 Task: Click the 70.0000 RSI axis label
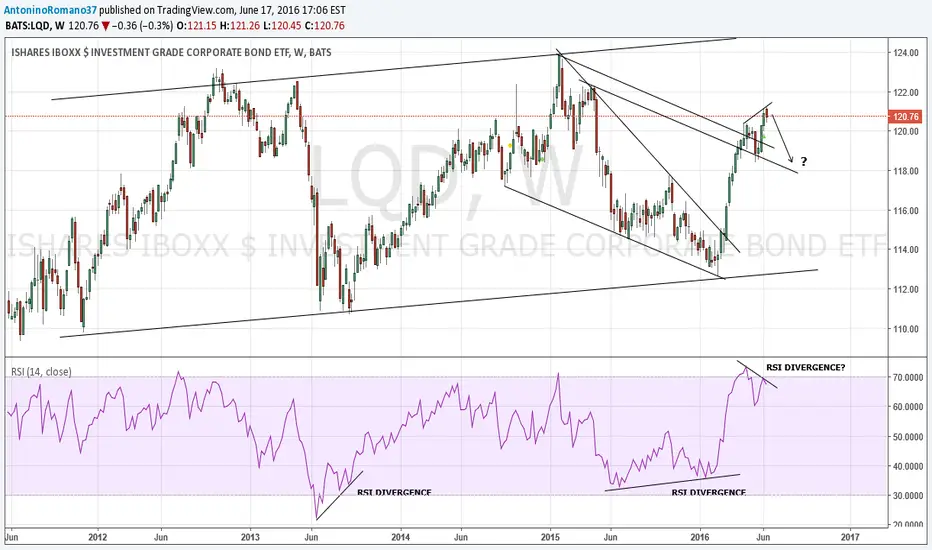908,377
